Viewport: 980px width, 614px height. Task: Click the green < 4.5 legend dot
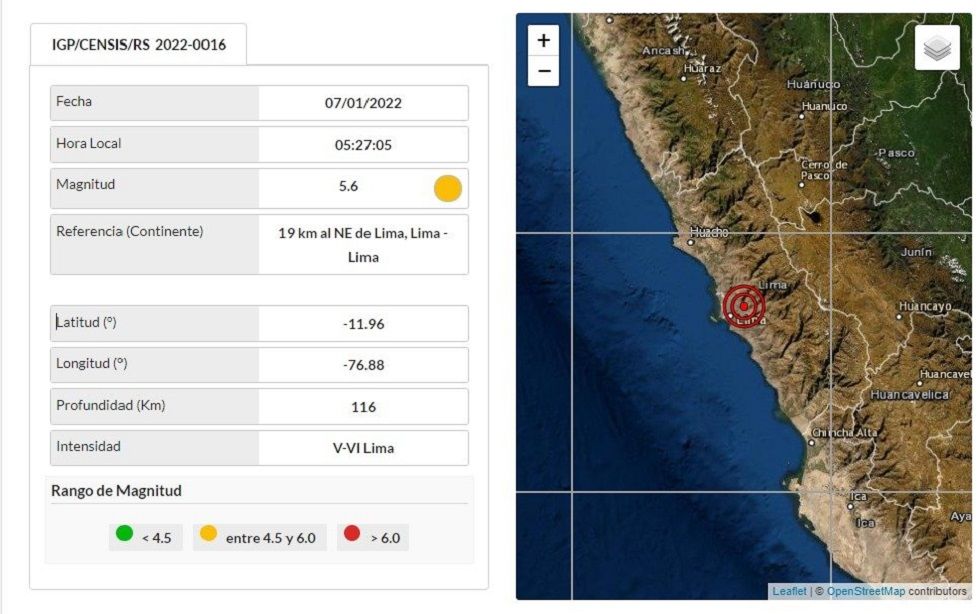(x=124, y=534)
